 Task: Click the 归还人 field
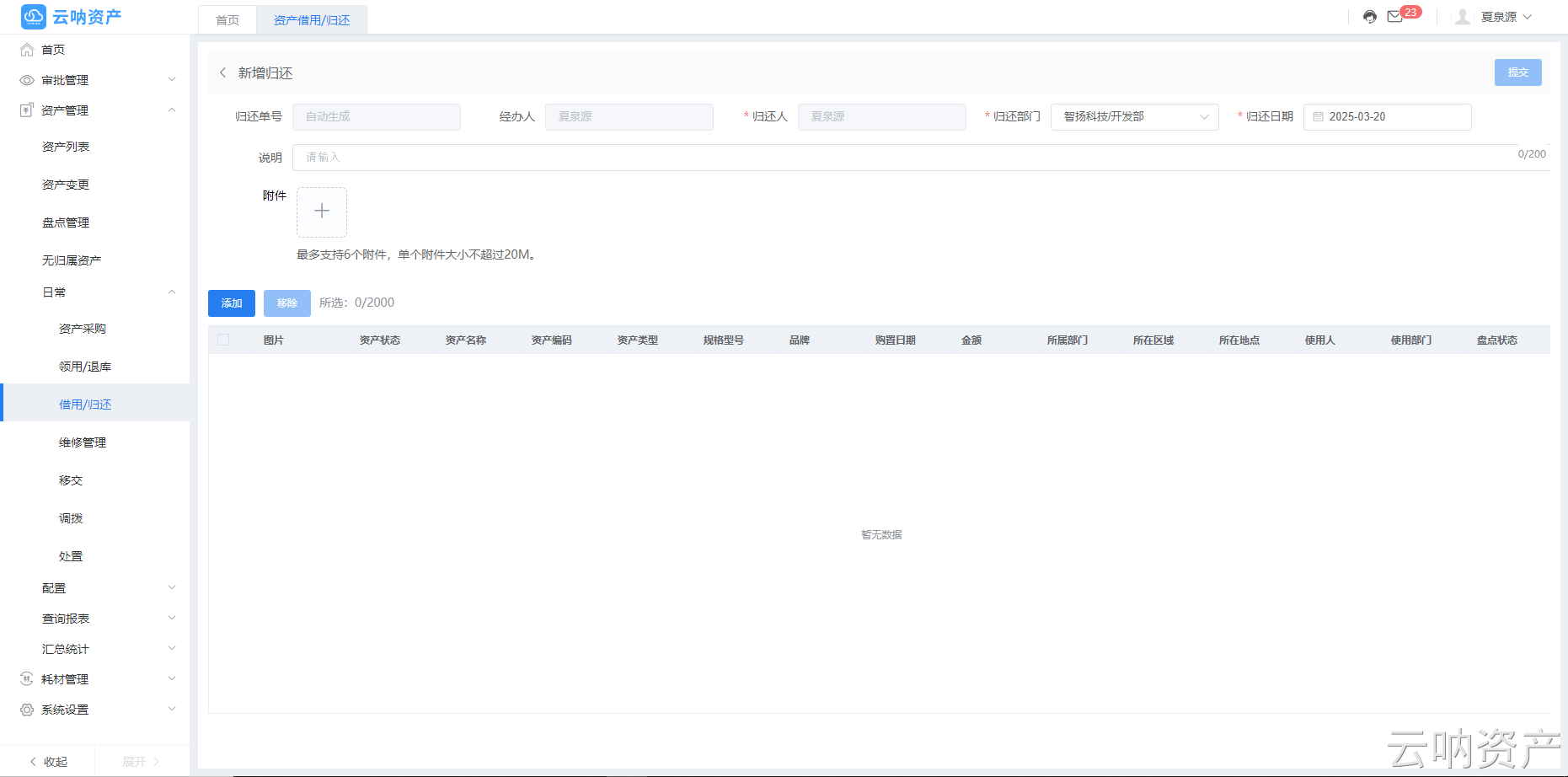pos(882,117)
